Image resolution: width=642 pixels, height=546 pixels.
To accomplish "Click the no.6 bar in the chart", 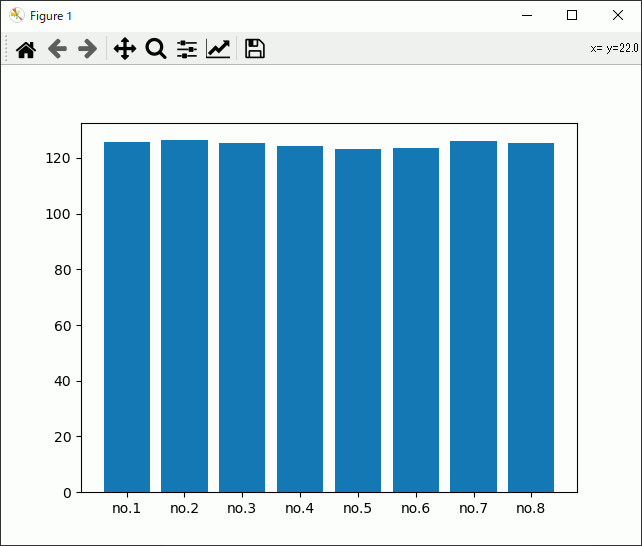I will 416,320.
